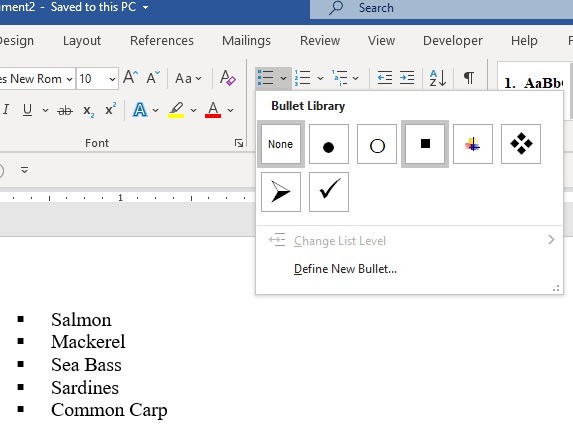Toggle Superscript formatting
Image resolution: width=573 pixels, height=430 pixels.
pyautogui.click(x=111, y=109)
